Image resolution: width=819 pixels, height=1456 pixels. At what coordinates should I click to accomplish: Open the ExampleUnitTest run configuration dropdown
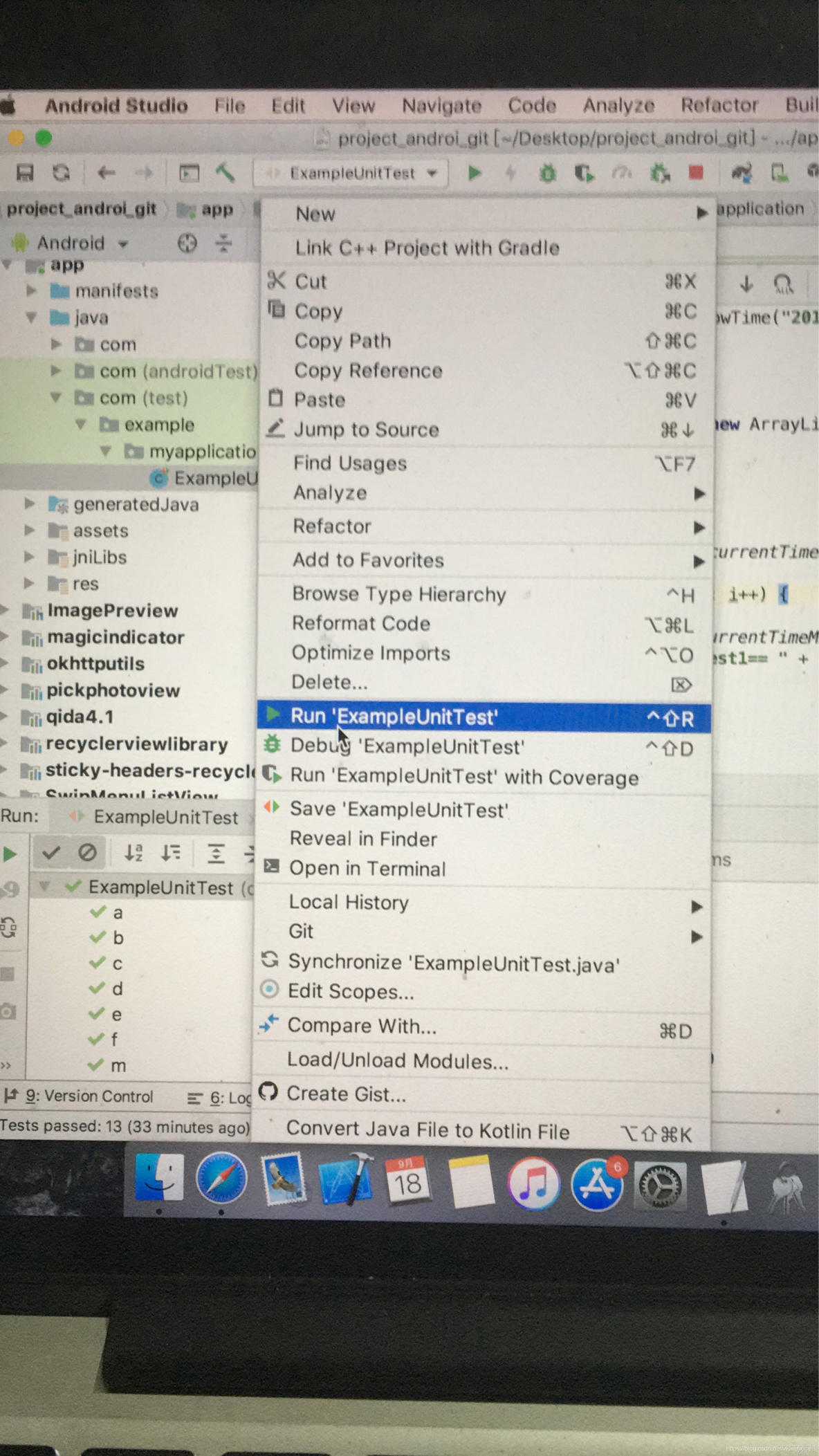coord(352,173)
